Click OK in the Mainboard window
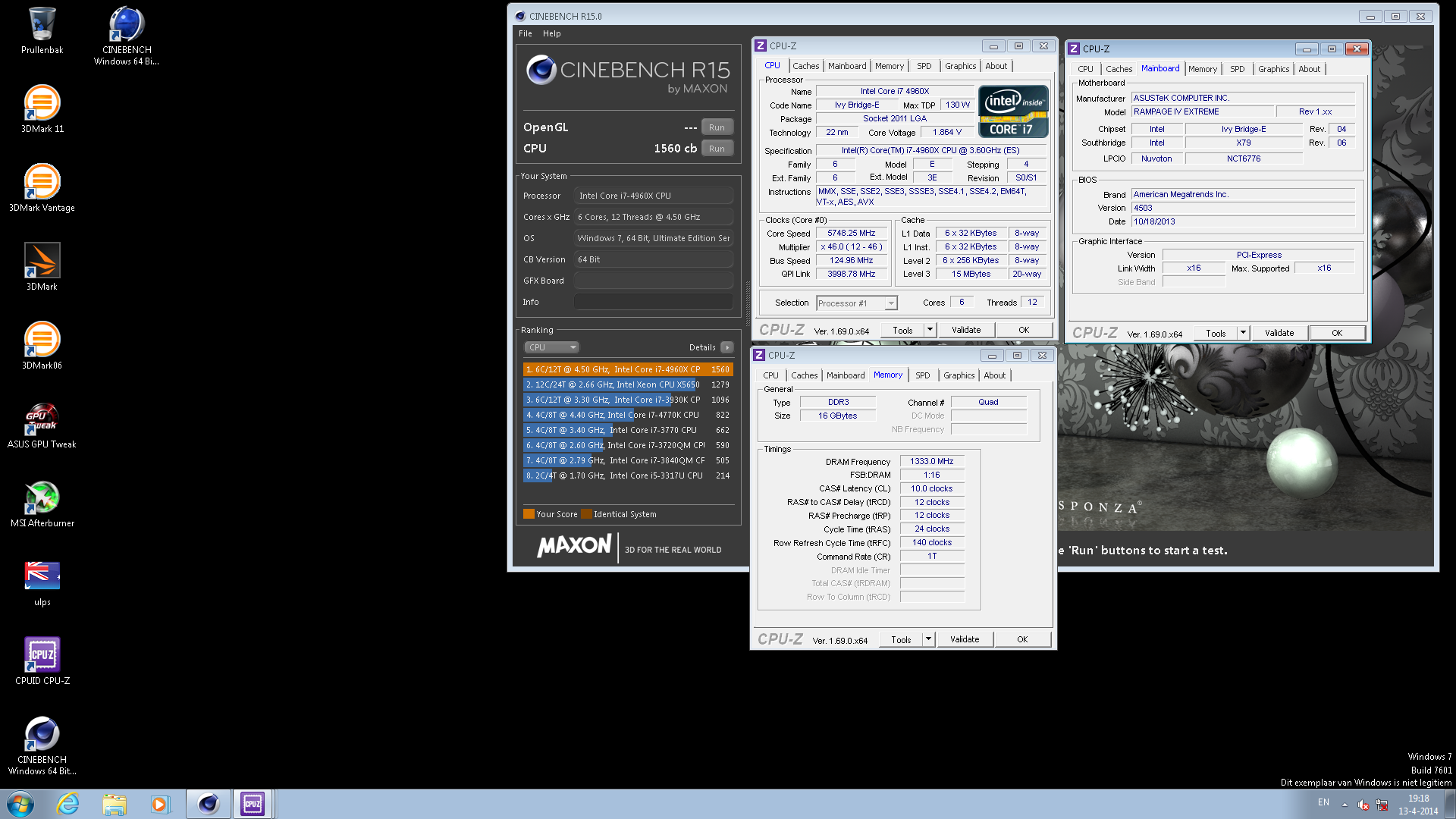Viewport: 1456px width, 819px height. pos(1337,334)
